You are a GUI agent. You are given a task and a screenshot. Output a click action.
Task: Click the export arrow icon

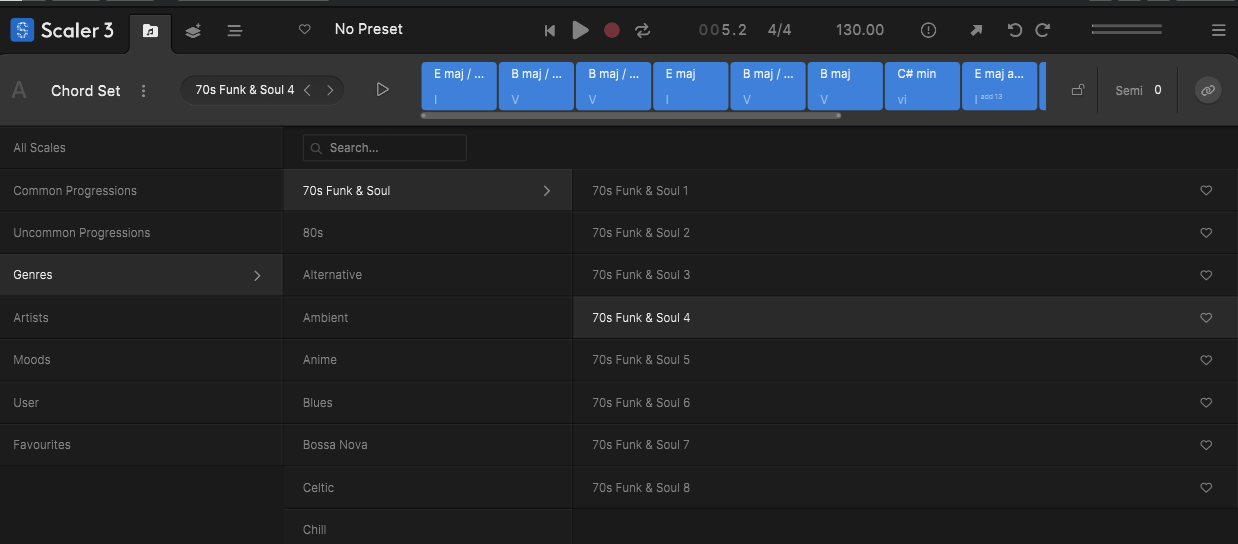976,30
